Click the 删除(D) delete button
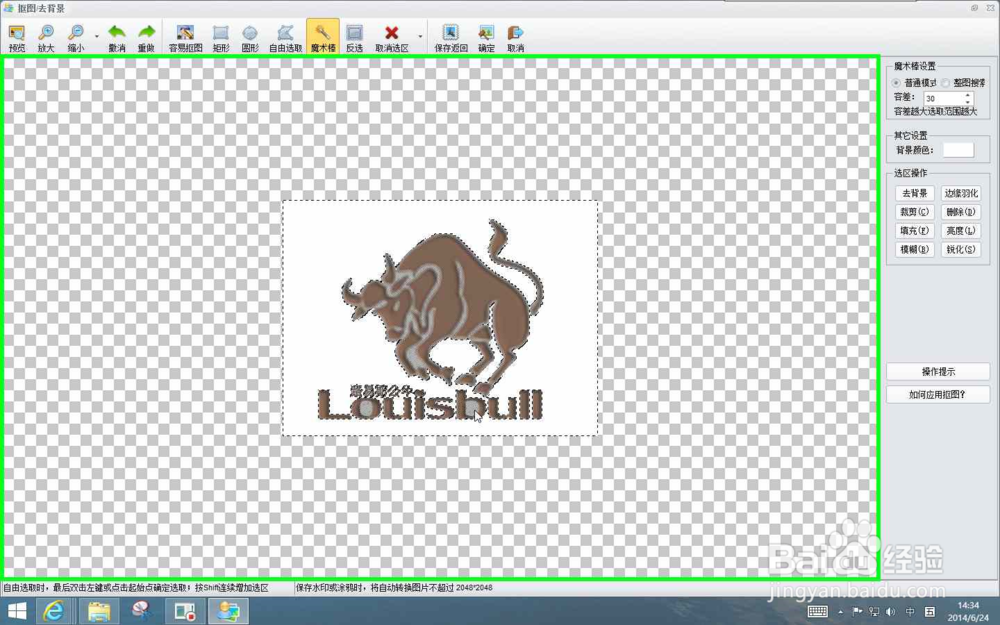This screenshot has width=1000, height=625. coord(960,212)
